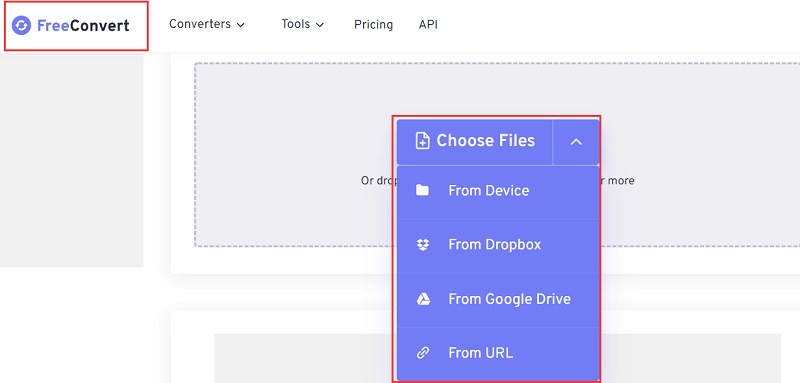The width and height of the screenshot is (800, 383).
Task: Expand the Converters chevron arrow
Action: [241, 25]
